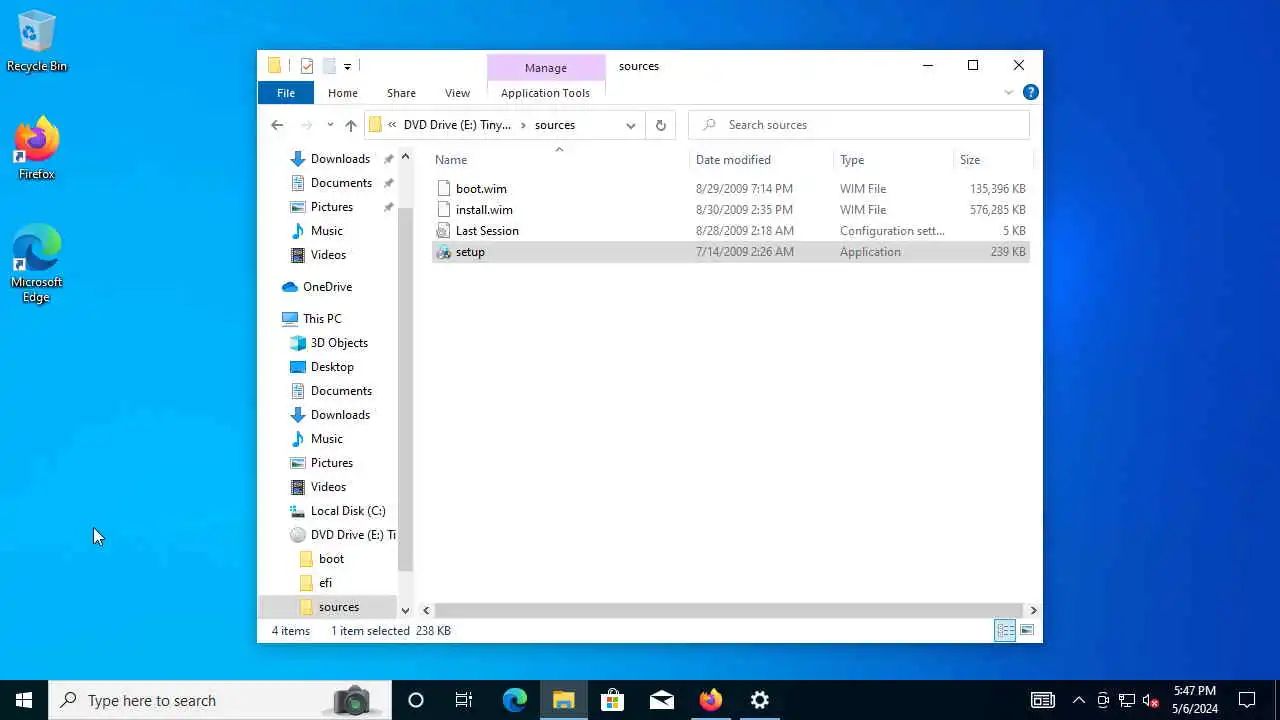Click horizontal scrollbar left arrow
This screenshot has height=720, width=1280.
[x=427, y=610]
